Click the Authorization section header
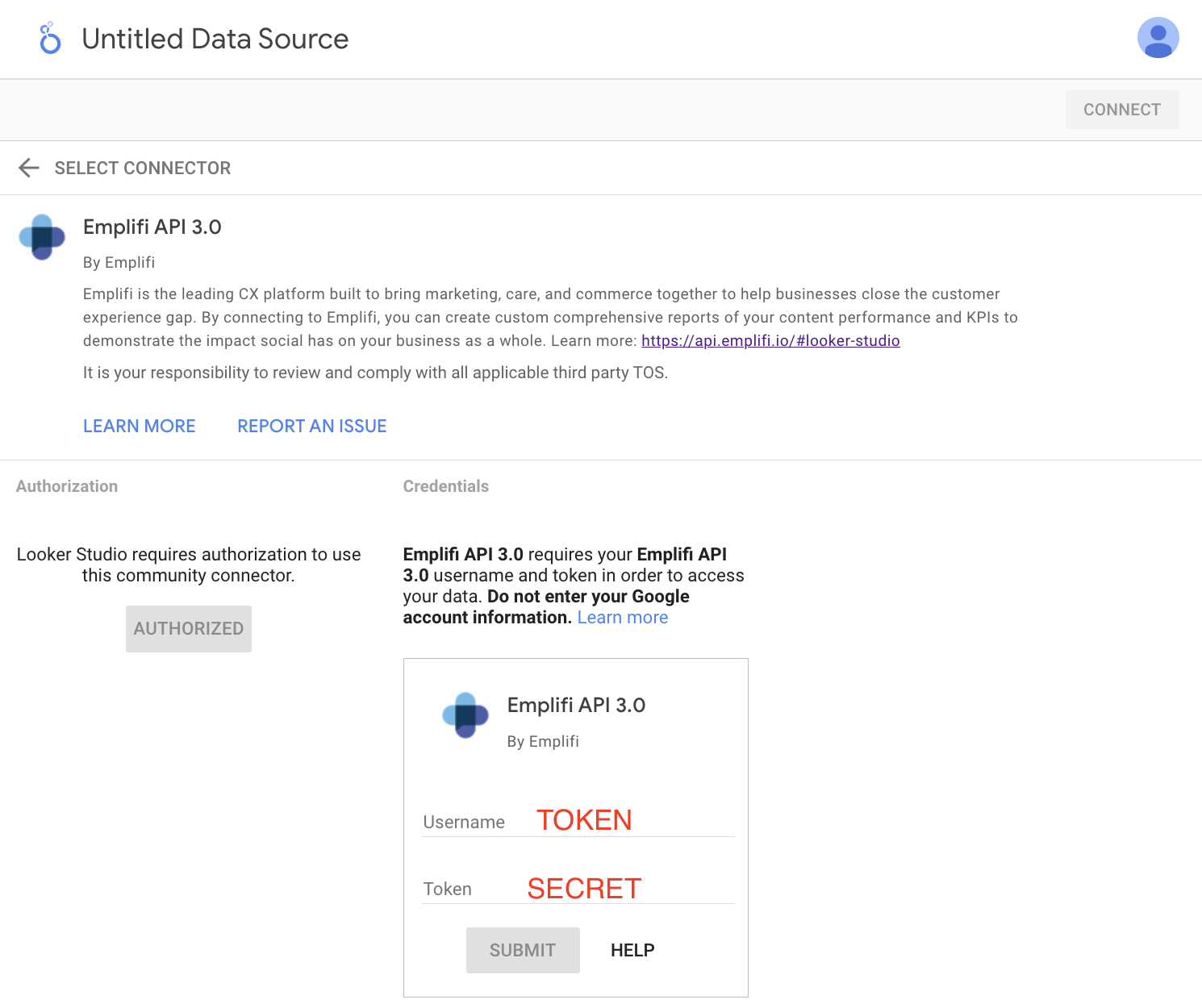The height and width of the screenshot is (1008, 1202). click(x=67, y=486)
